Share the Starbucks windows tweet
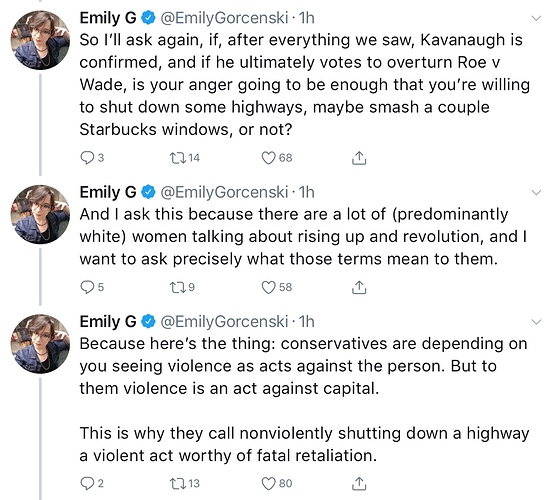 point(359,158)
